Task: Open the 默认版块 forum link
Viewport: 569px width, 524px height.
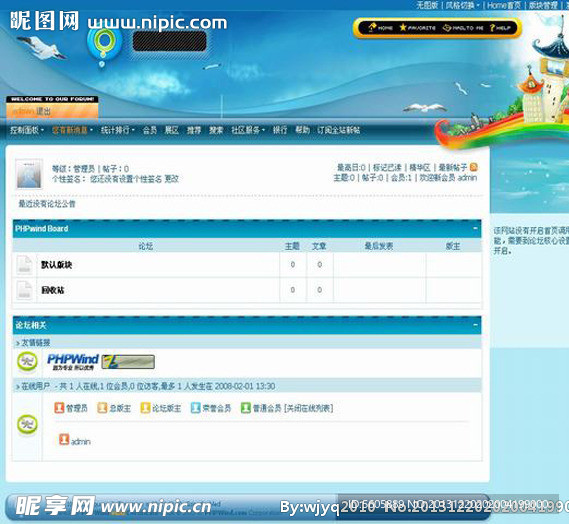Action: 56,265
